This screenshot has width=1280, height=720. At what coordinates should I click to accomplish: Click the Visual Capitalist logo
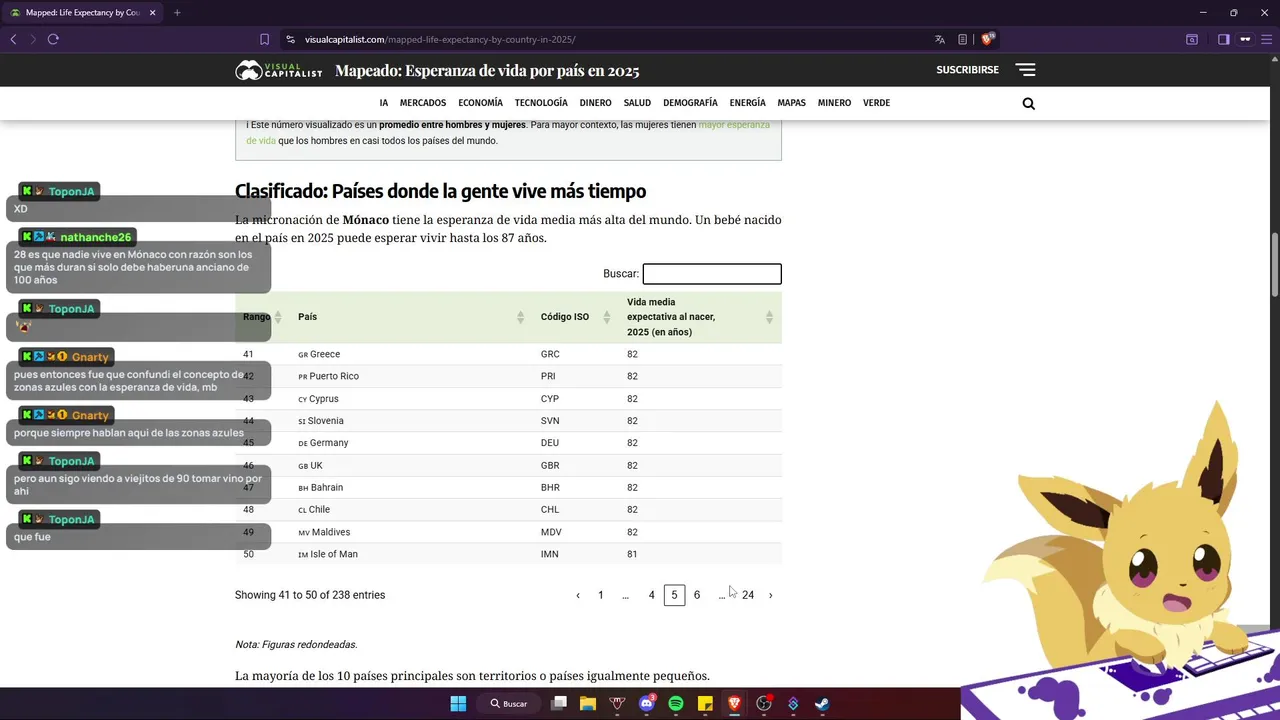tap(279, 70)
